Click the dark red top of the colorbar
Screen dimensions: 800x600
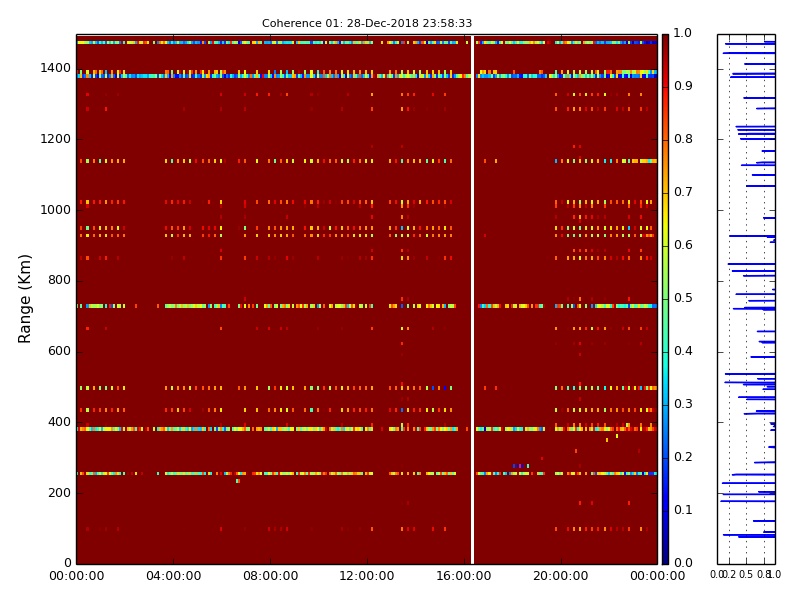[x=665, y=43]
